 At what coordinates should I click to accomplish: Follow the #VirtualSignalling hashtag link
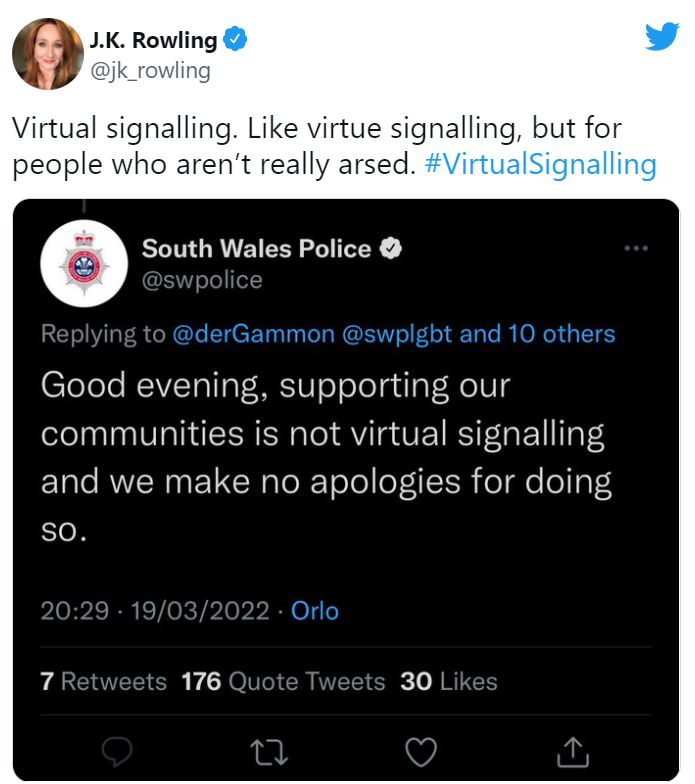(540, 164)
